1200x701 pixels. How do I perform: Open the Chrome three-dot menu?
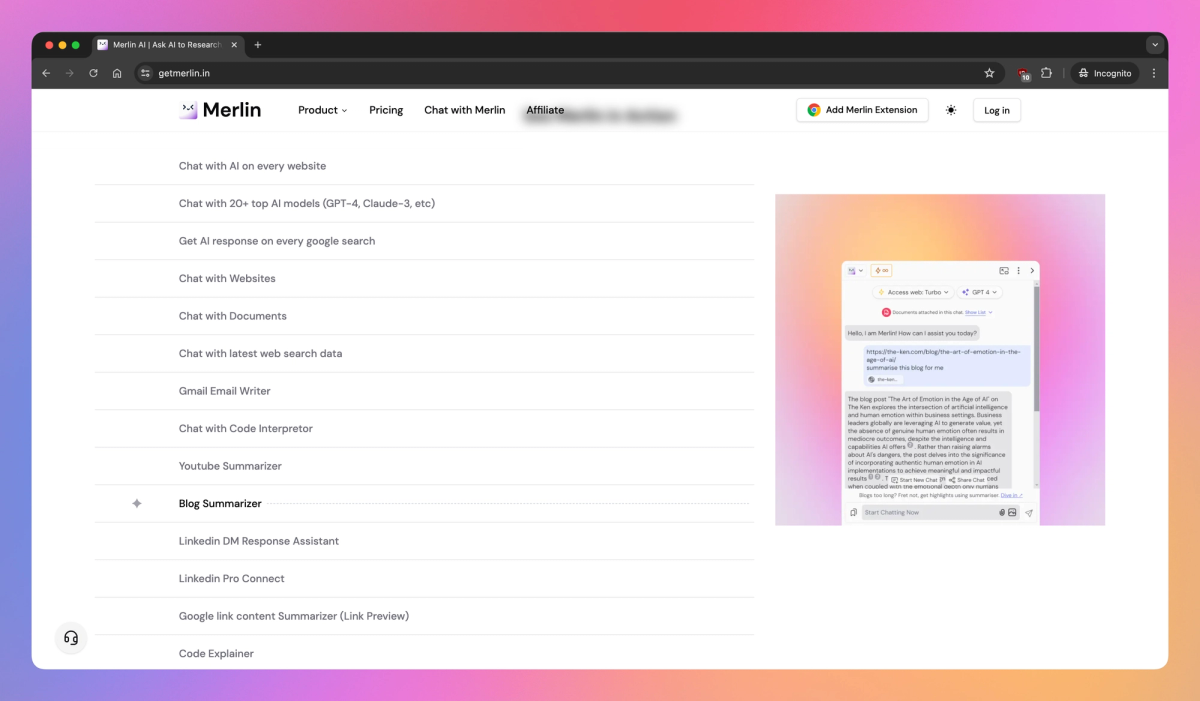tap(1154, 73)
